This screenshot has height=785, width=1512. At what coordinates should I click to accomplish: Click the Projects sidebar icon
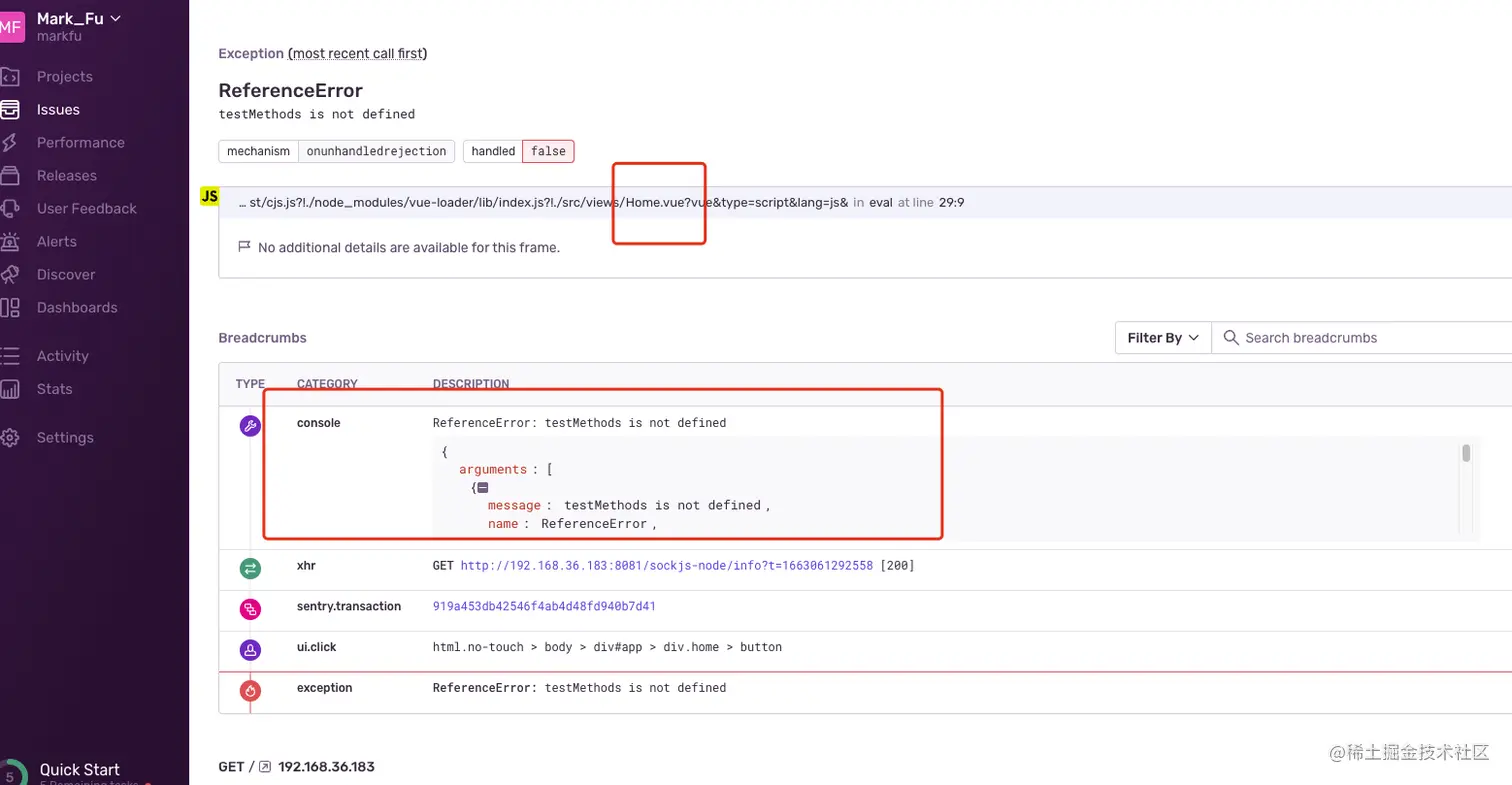[x=10, y=77]
